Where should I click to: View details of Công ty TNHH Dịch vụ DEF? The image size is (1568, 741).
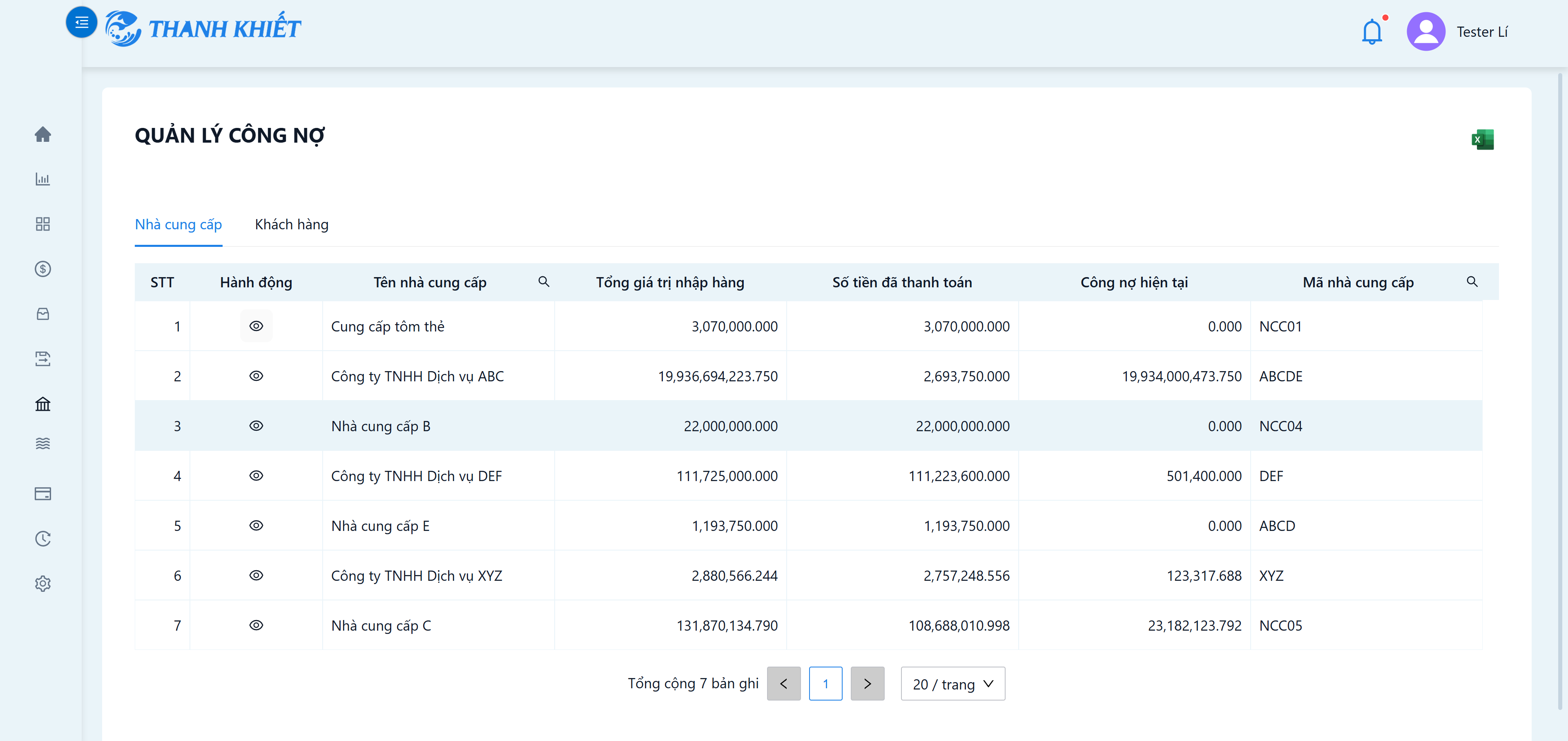(256, 475)
